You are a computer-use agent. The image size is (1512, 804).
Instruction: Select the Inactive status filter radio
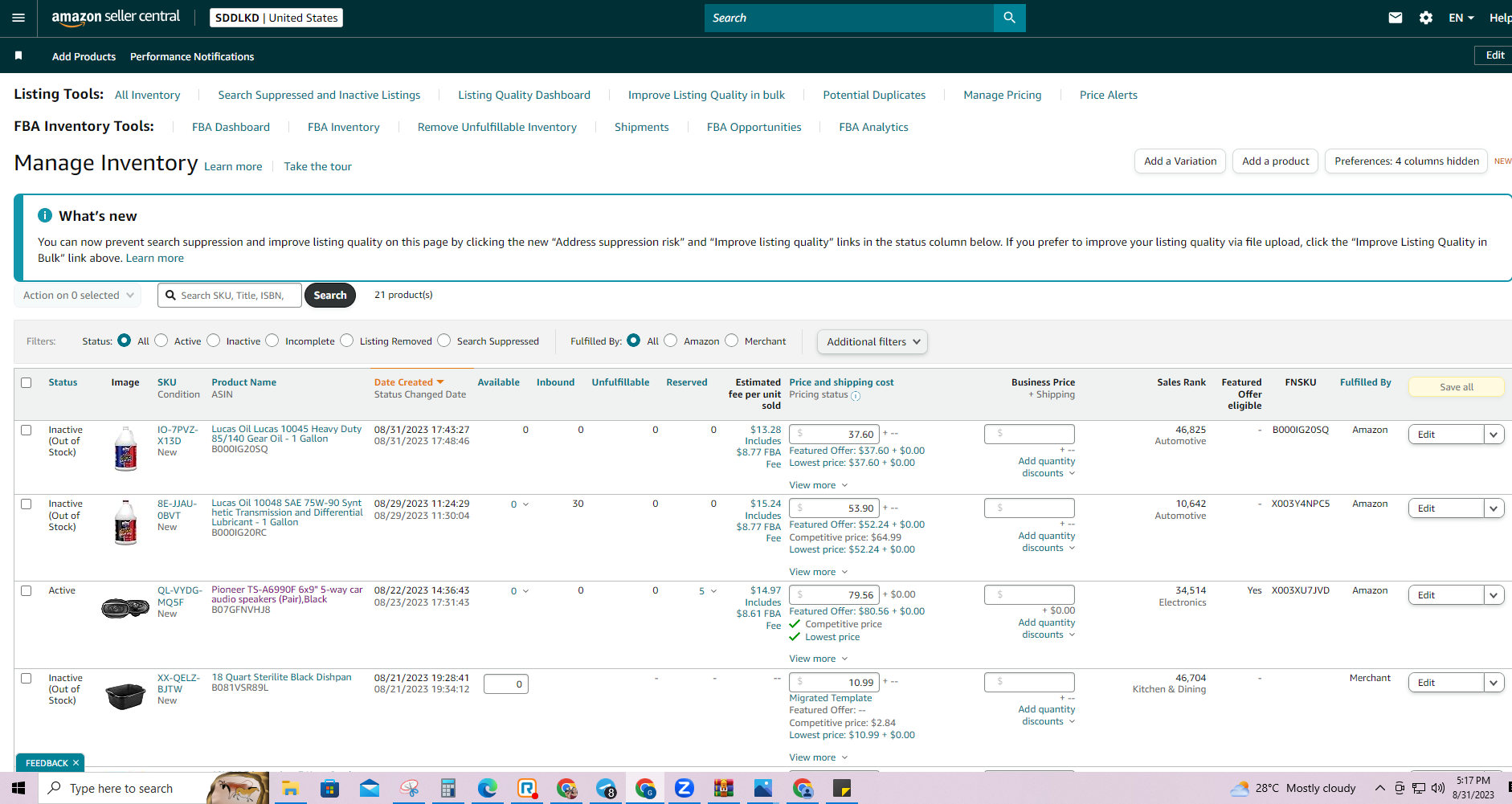[214, 341]
